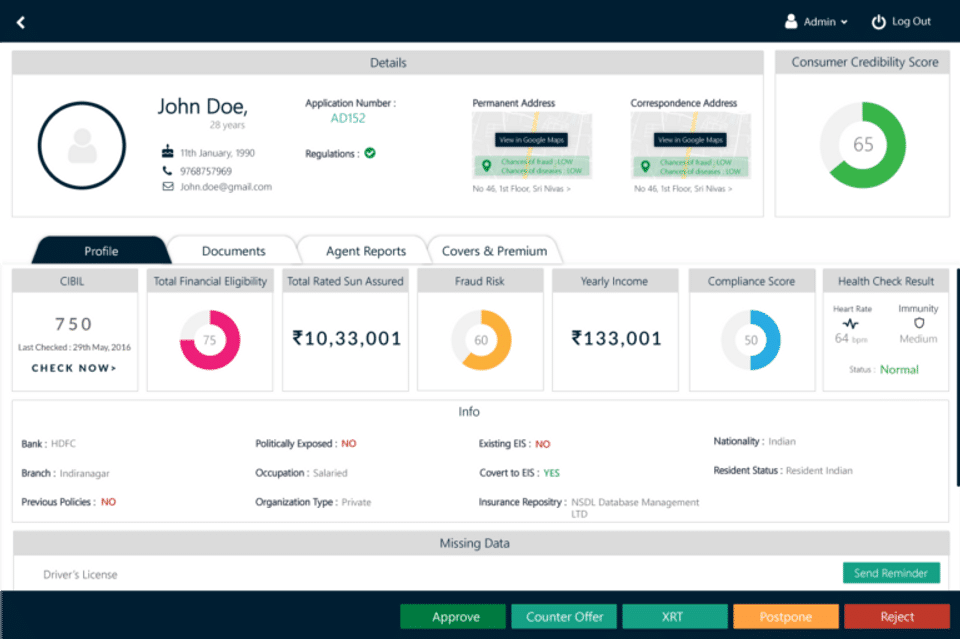The height and width of the screenshot is (639, 960).
Task: Go back using the left arrow icon
Action: click(21, 23)
